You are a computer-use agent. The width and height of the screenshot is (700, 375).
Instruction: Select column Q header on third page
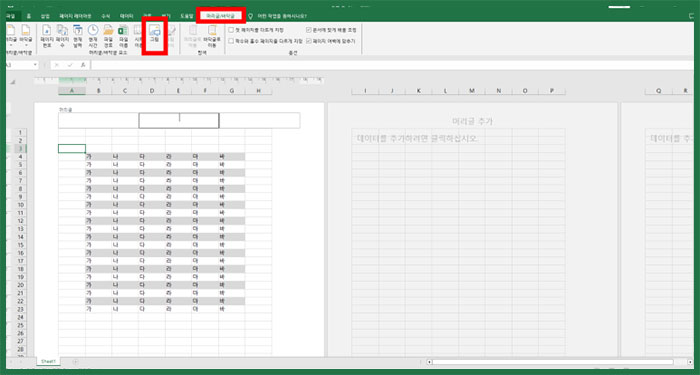(x=658, y=91)
